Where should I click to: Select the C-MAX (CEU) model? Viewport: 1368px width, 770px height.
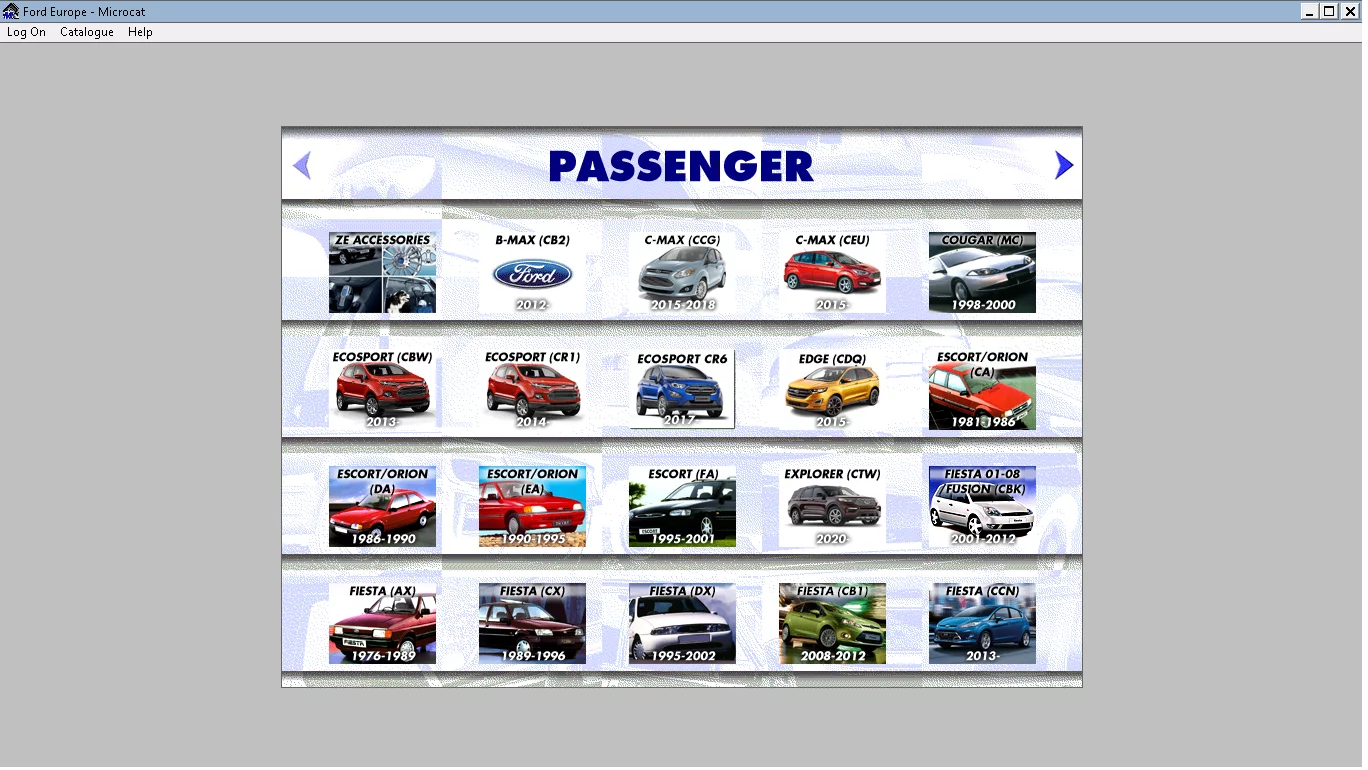[x=832, y=271]
